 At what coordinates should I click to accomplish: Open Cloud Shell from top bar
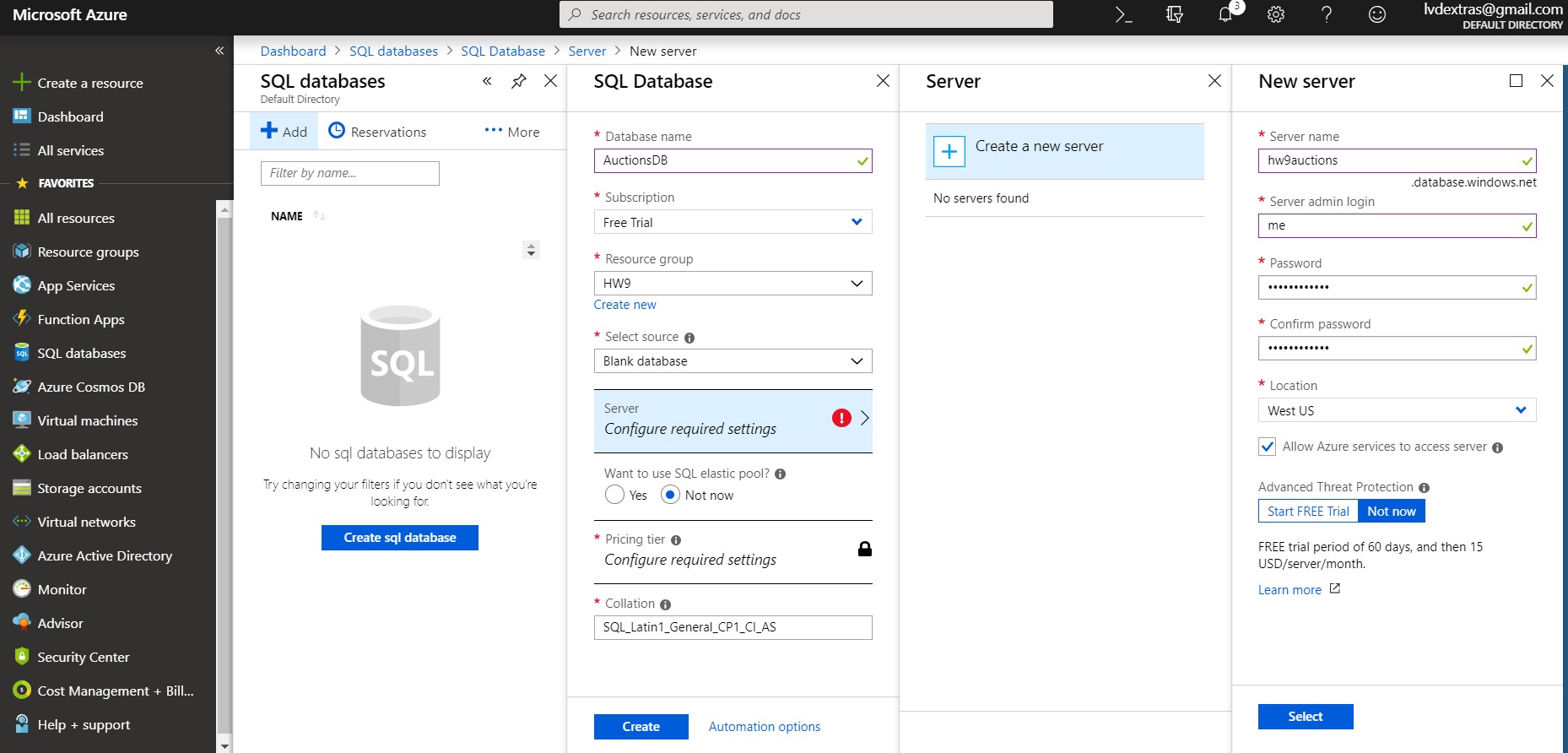[x=1123, y=14]
